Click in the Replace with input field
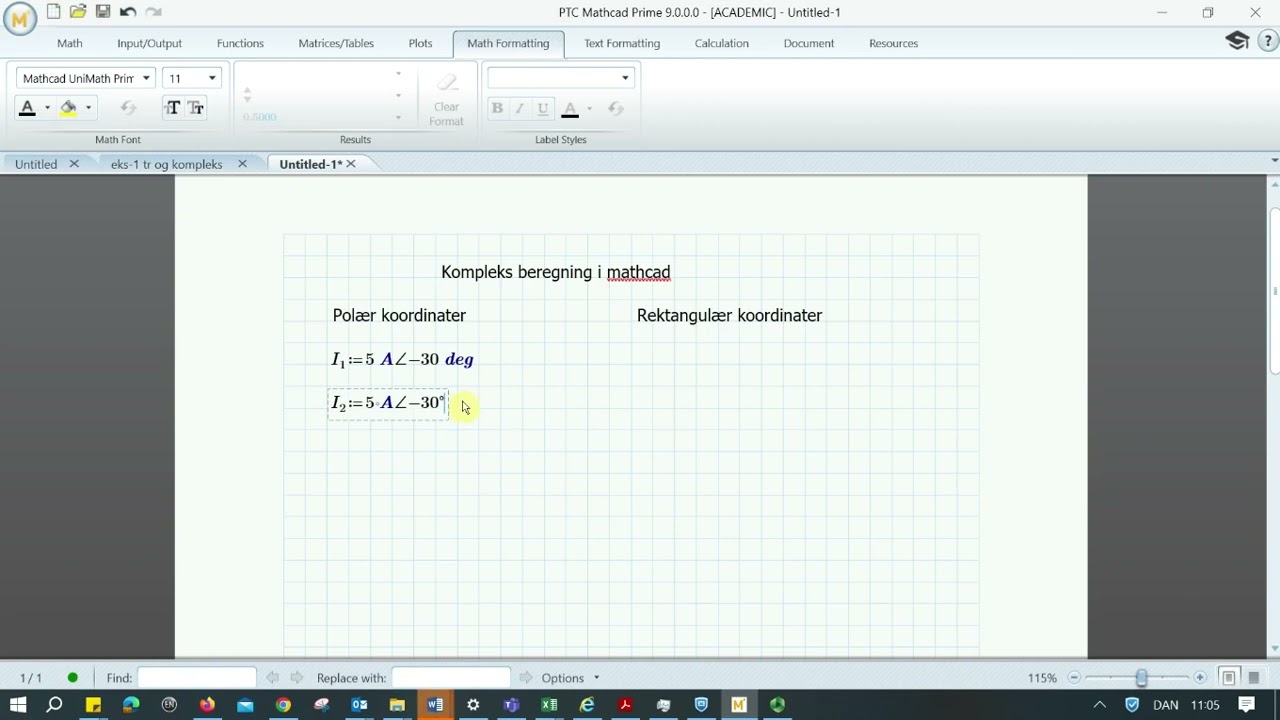 click(451, 678)
